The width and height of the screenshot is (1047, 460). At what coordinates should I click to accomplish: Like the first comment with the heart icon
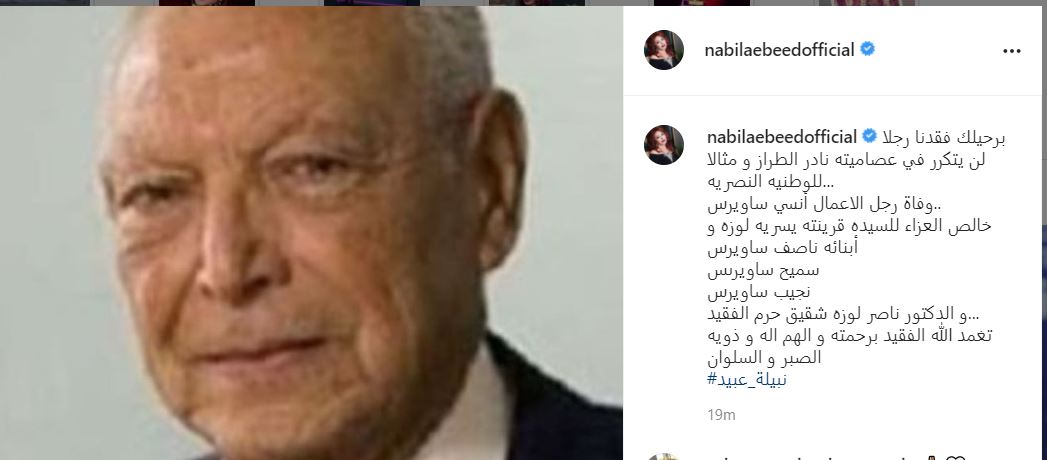(955, 458)
